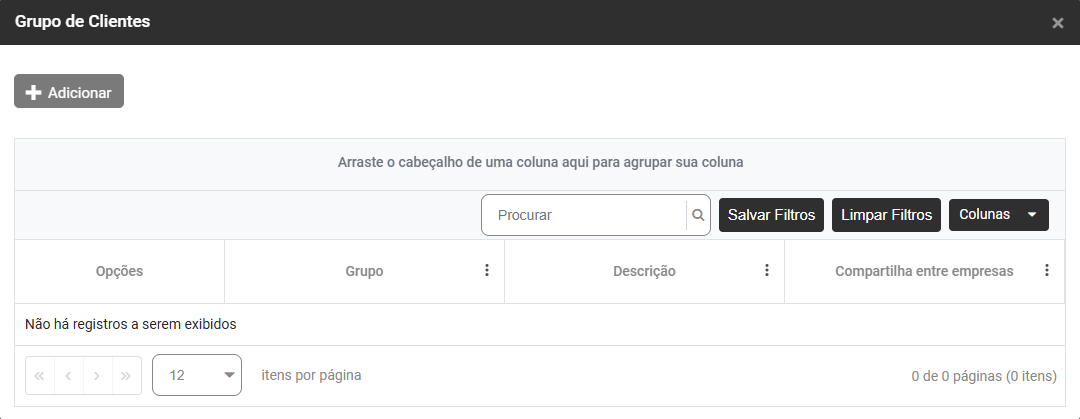Sort by Compartilha entre empresas header
The height and width of the screenshot is (419, 1080).
coord(924,271)
